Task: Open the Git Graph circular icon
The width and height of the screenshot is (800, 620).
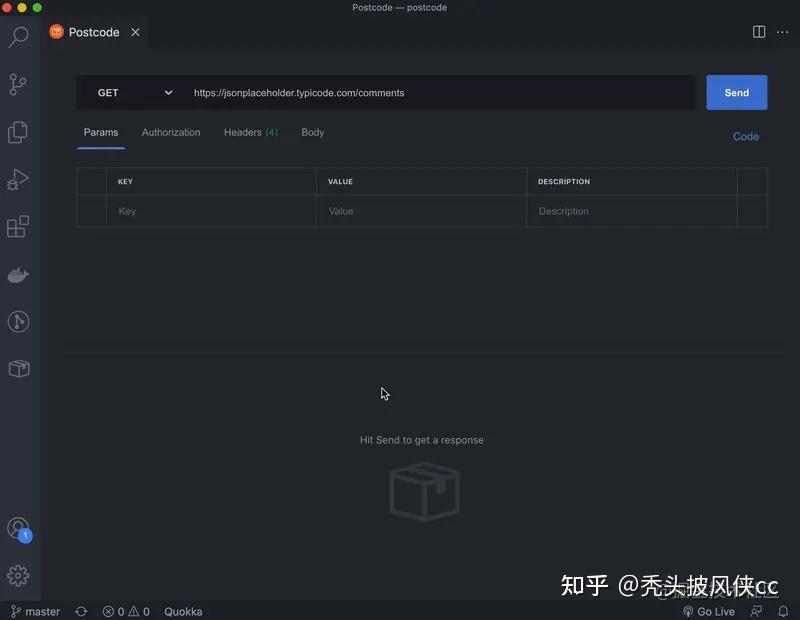Action: click(18, 322)
